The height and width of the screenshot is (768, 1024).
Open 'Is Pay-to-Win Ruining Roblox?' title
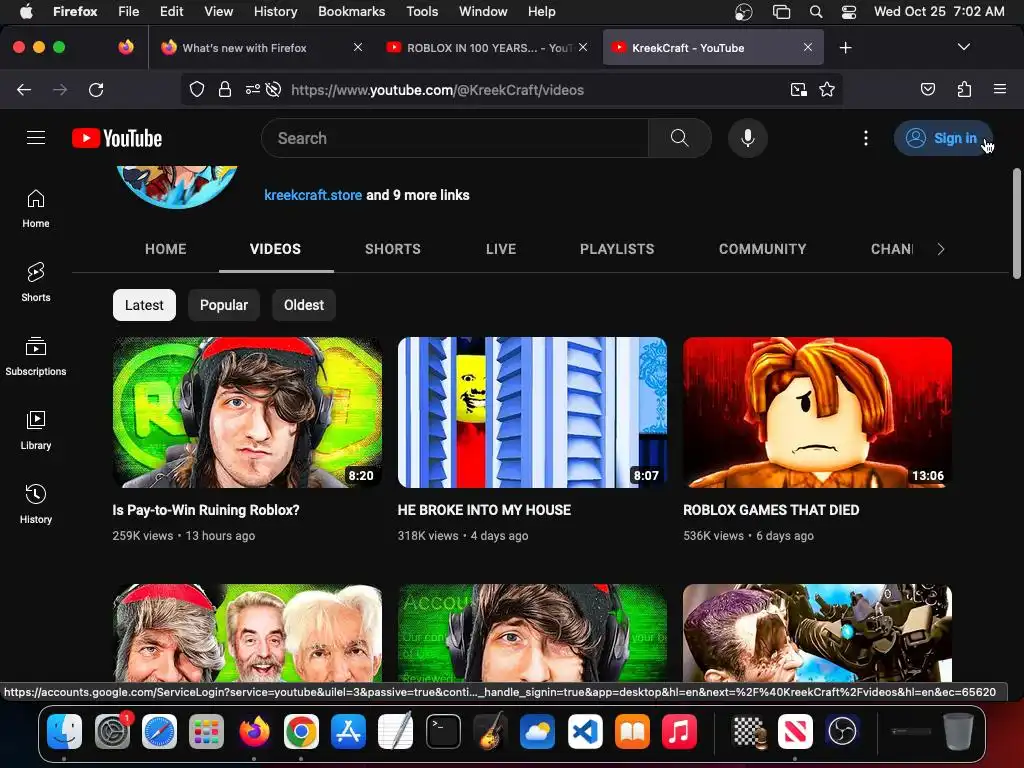206,510
